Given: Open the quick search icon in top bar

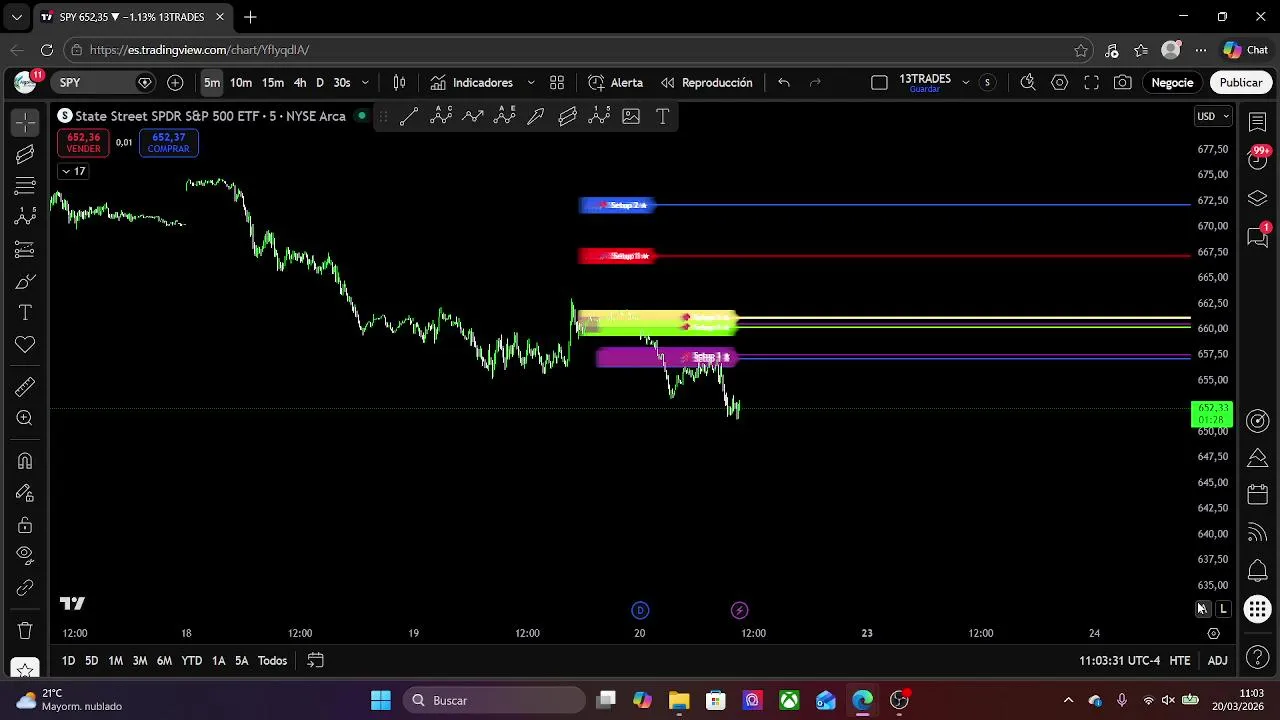Looking at the screenshot, I should click(1027, 83).
